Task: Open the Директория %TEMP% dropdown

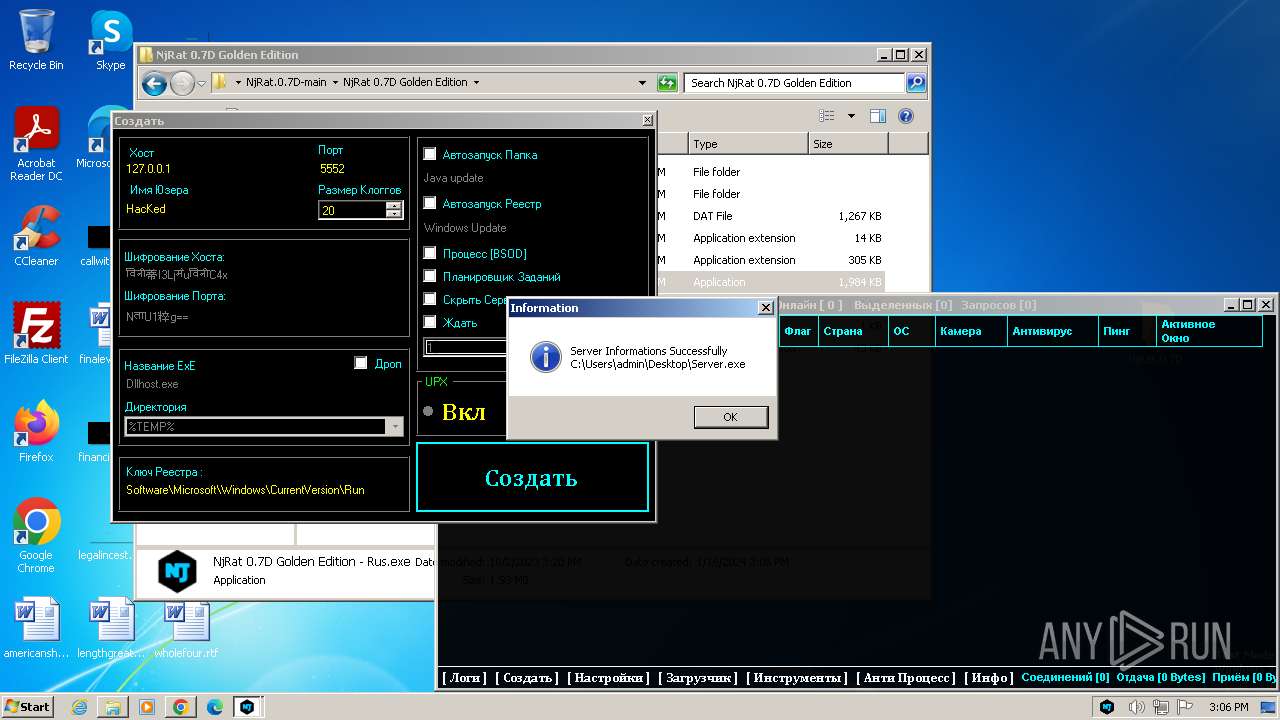Action: point(395,427)
